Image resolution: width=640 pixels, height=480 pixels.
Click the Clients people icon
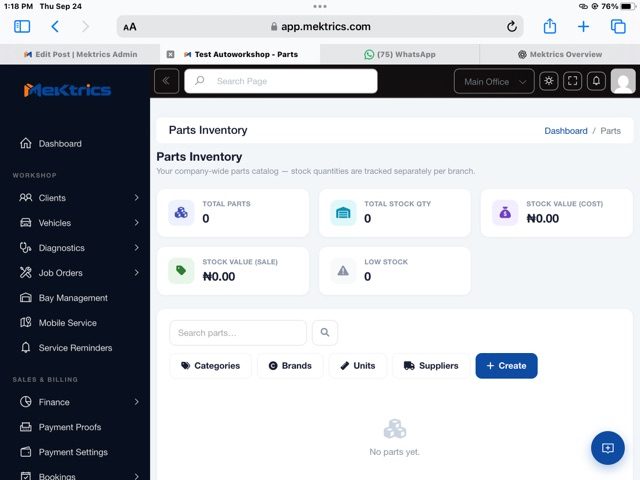click(25, 198)
